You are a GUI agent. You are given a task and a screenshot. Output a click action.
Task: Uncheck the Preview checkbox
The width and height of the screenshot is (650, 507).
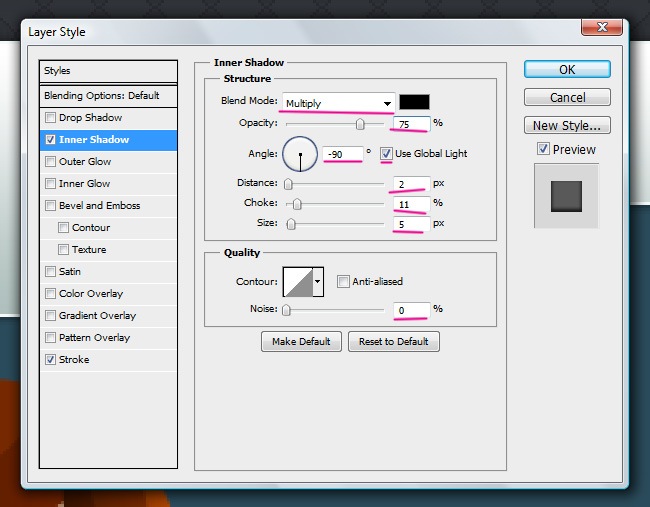point(543,149)
